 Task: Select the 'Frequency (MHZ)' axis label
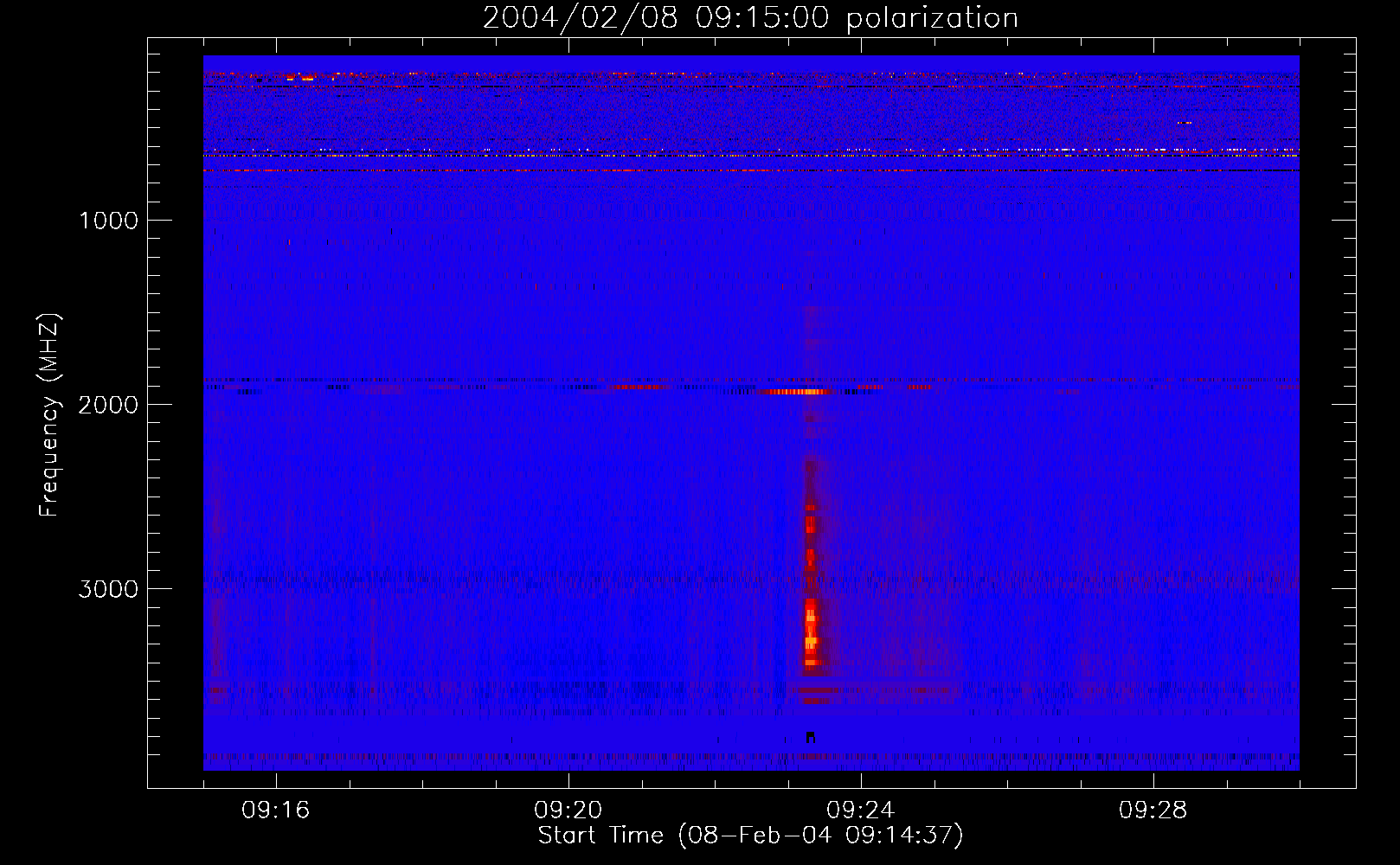click(x=50, y=415)
